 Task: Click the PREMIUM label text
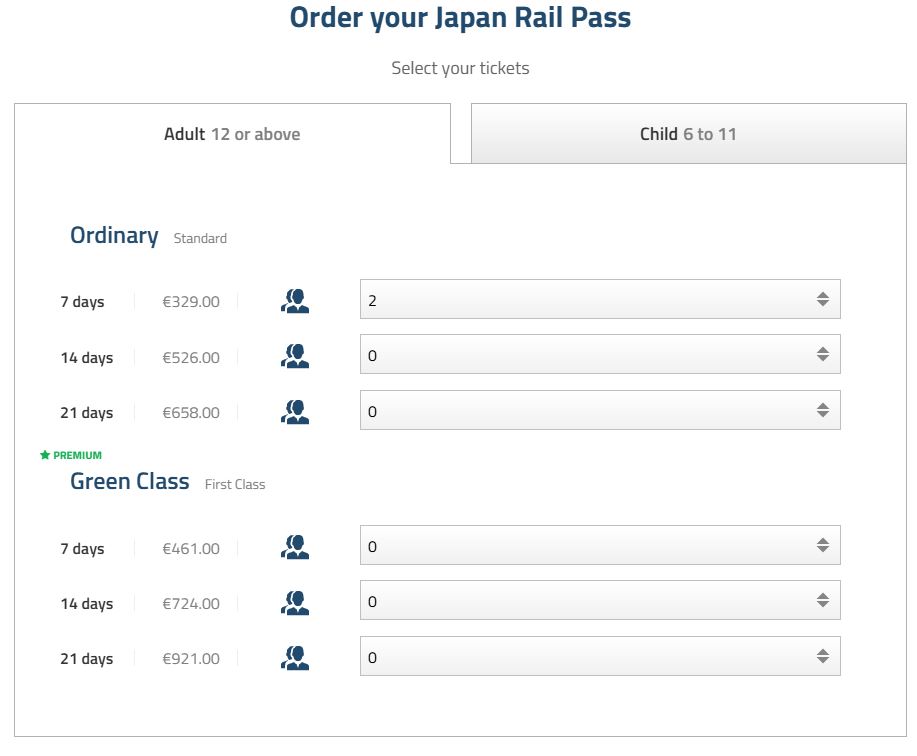(x=77, y=455)
